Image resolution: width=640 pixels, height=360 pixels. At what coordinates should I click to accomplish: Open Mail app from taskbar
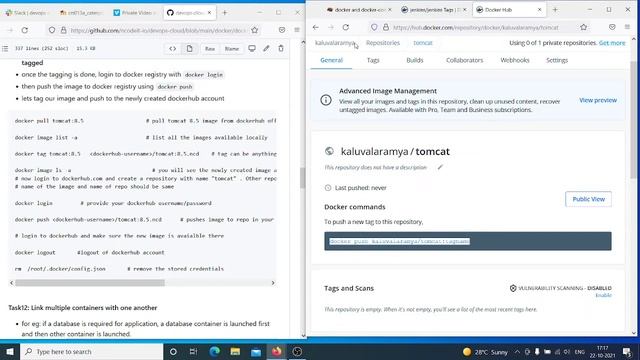click(256, 351)
